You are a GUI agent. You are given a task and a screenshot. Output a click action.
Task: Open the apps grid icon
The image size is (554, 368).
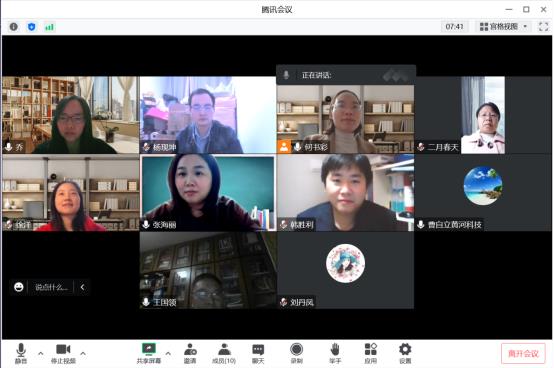(x=371, y=353)
